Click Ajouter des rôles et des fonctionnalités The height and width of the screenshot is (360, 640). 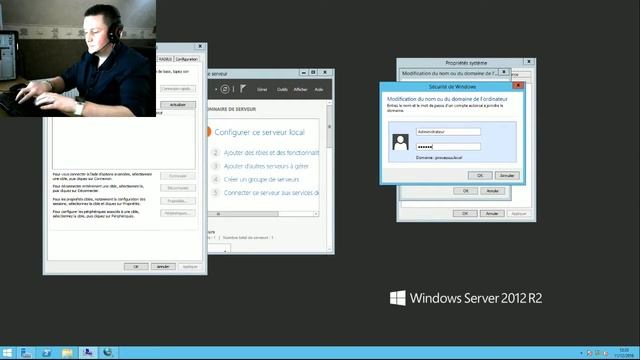coord(271,153)
